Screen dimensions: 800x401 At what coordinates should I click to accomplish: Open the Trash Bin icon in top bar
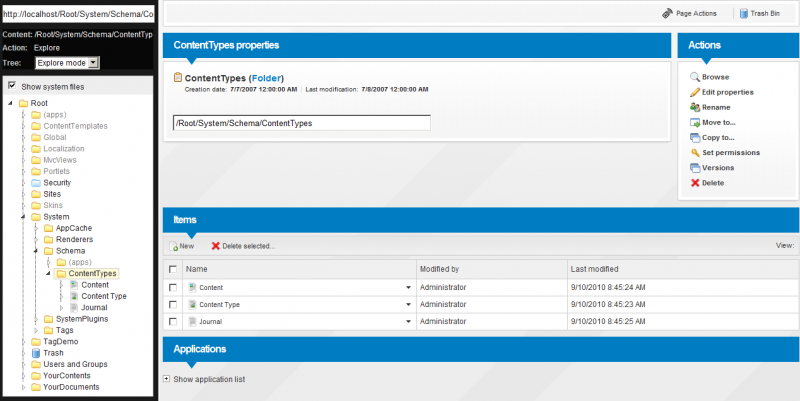pyautogui.click(x=744, y=14)
